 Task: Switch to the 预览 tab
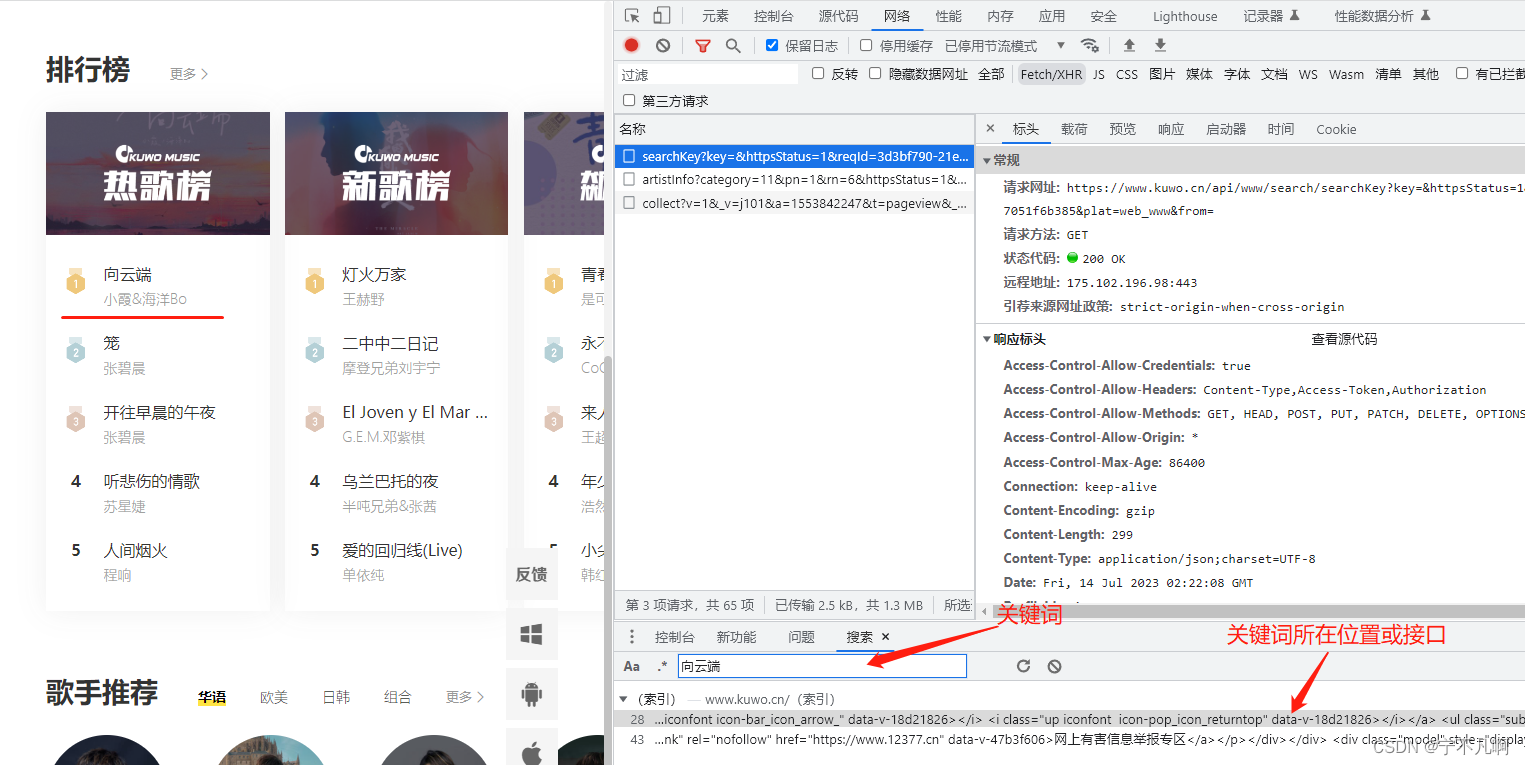pos(1122,129)
